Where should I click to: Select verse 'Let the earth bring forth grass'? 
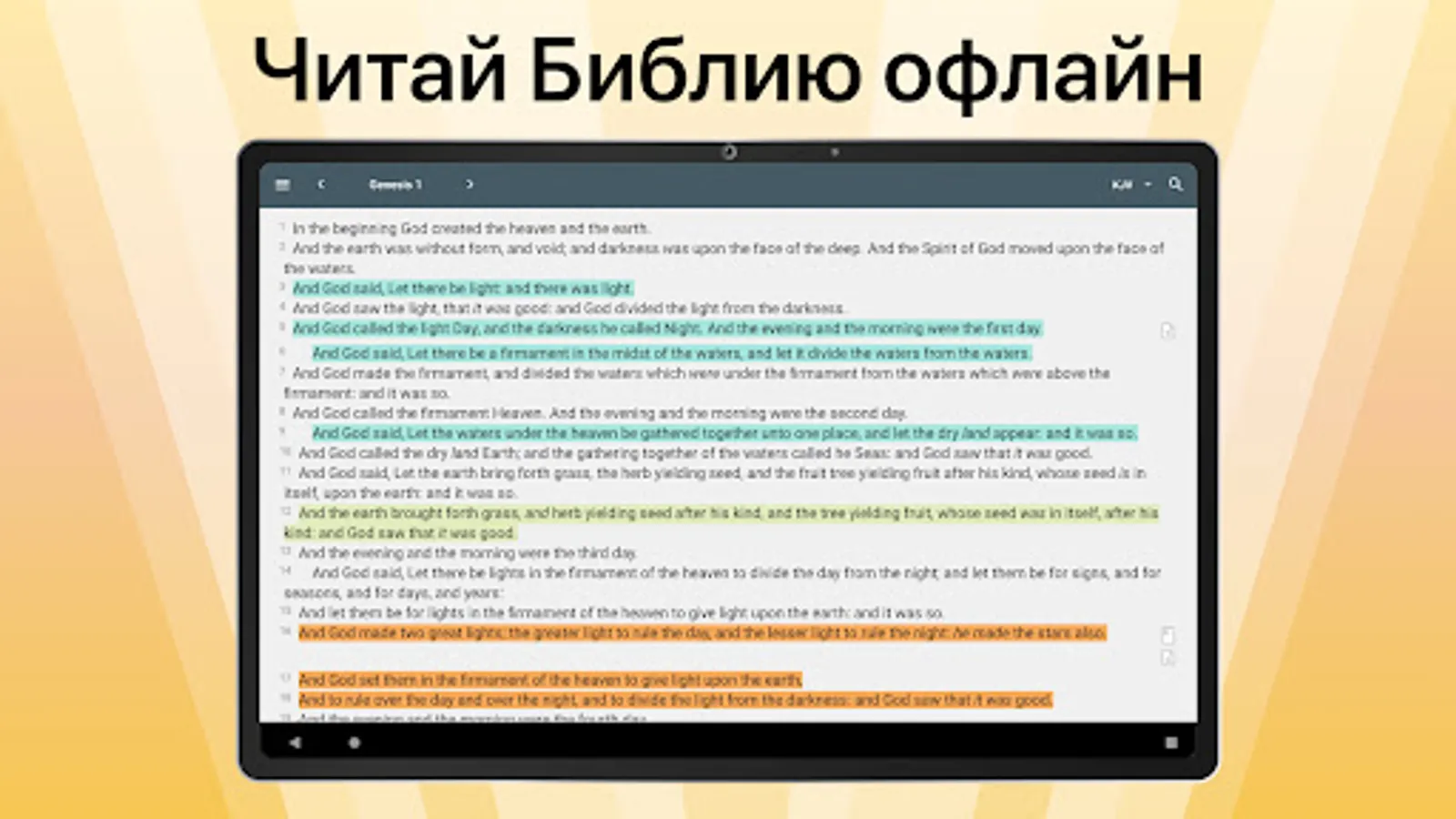pos(715,483)
